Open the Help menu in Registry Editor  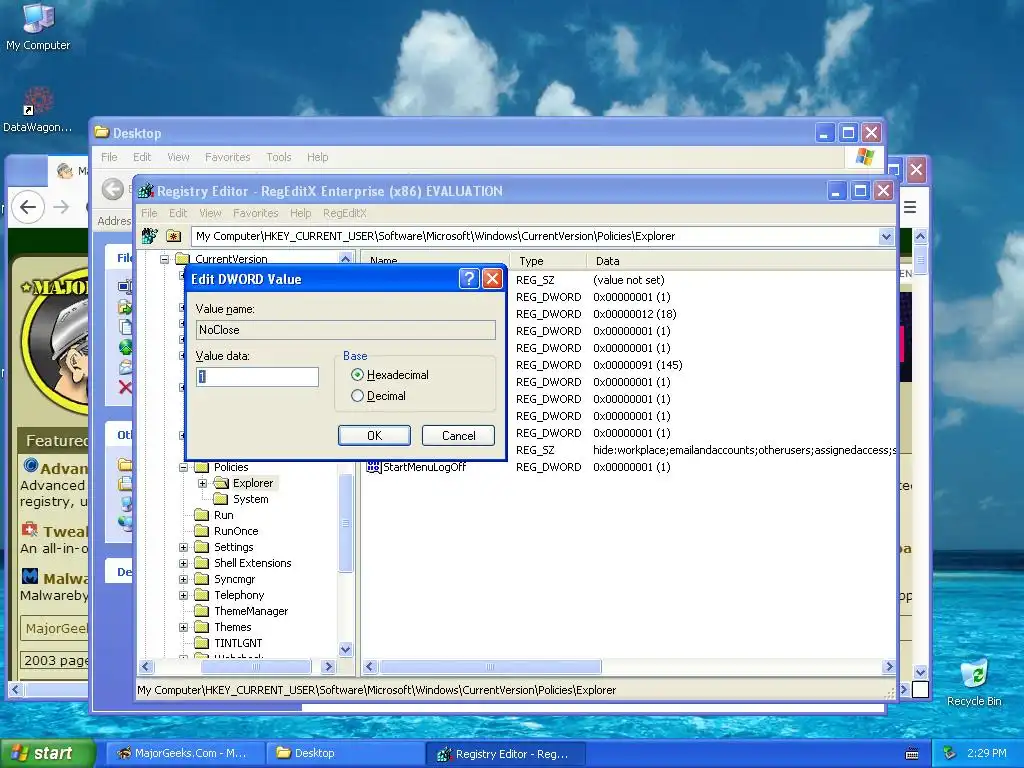[x=300, y=213]
